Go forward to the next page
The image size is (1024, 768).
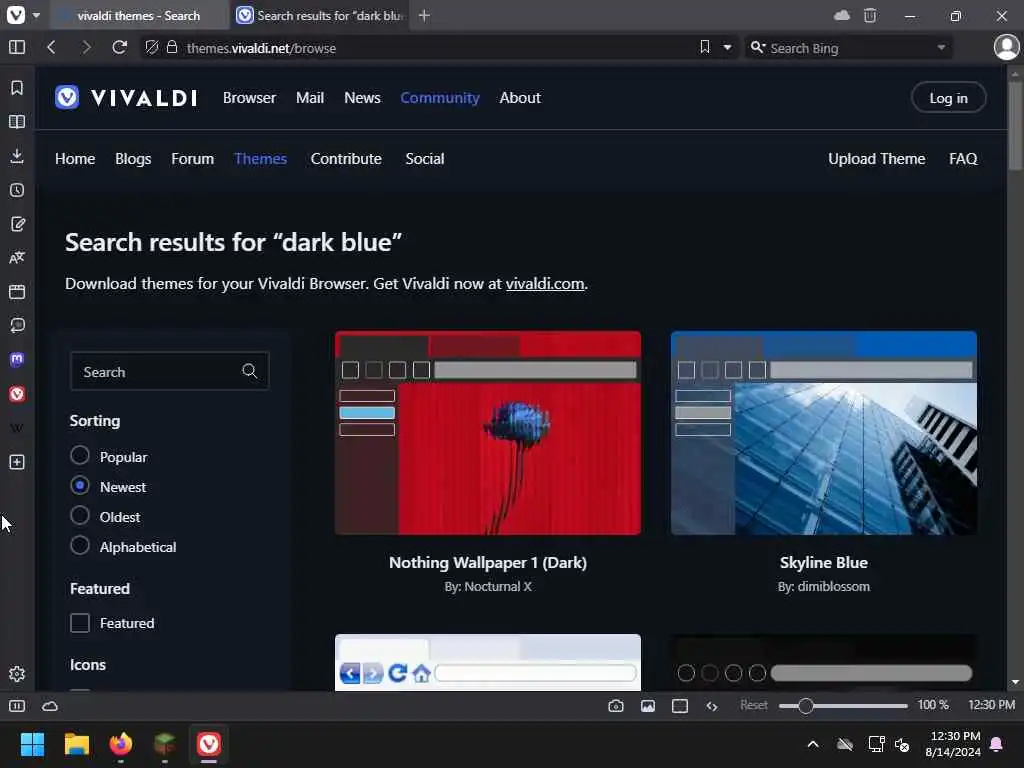point(86,48)
